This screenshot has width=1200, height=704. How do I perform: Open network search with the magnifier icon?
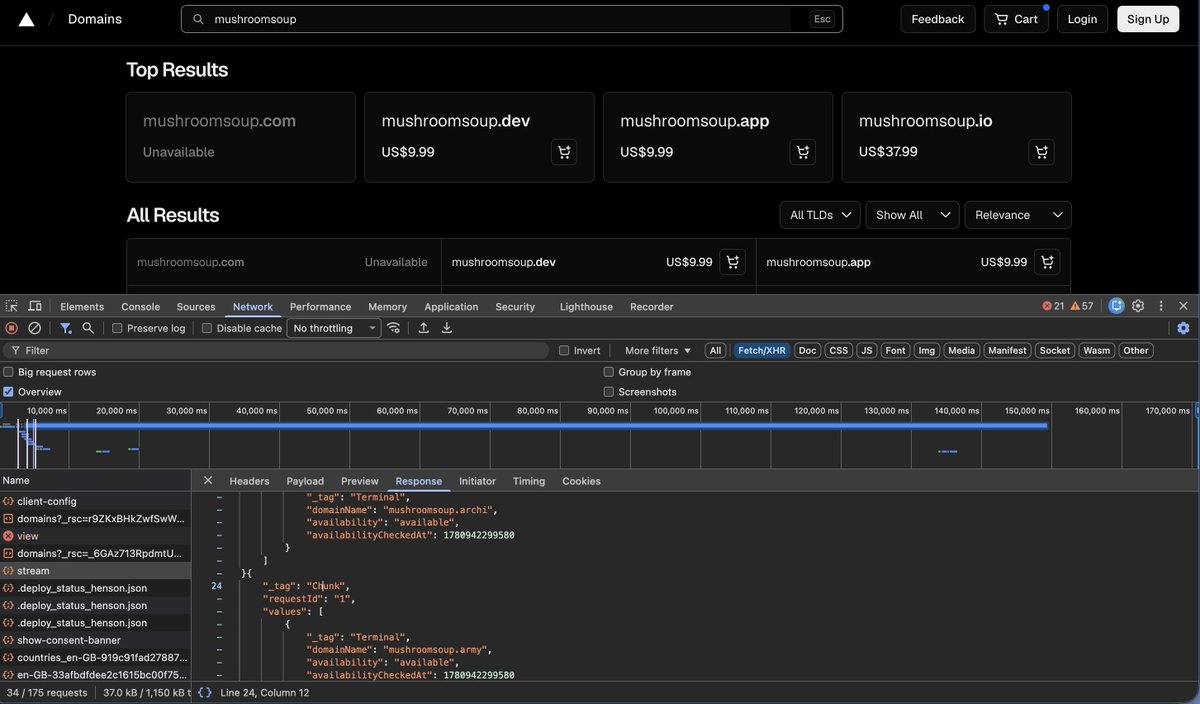tap(88, 328)
